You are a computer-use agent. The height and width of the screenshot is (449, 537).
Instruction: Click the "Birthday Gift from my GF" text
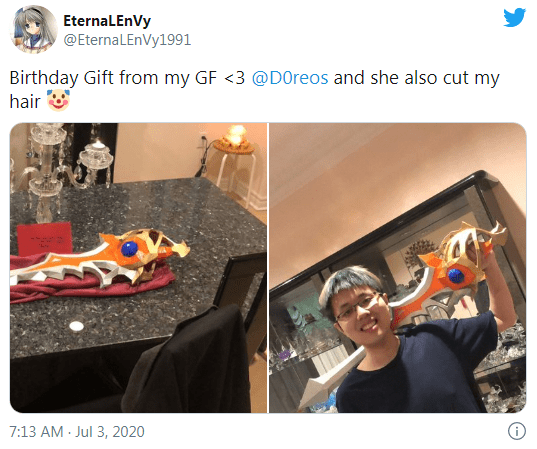(113, 78)
